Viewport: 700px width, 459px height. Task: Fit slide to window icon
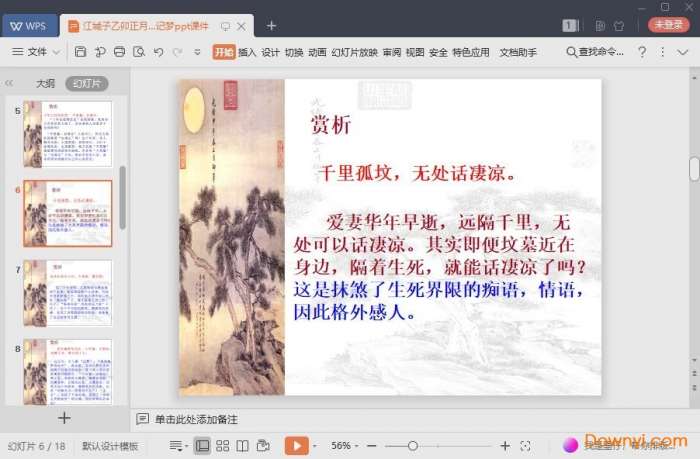point(525,446)
